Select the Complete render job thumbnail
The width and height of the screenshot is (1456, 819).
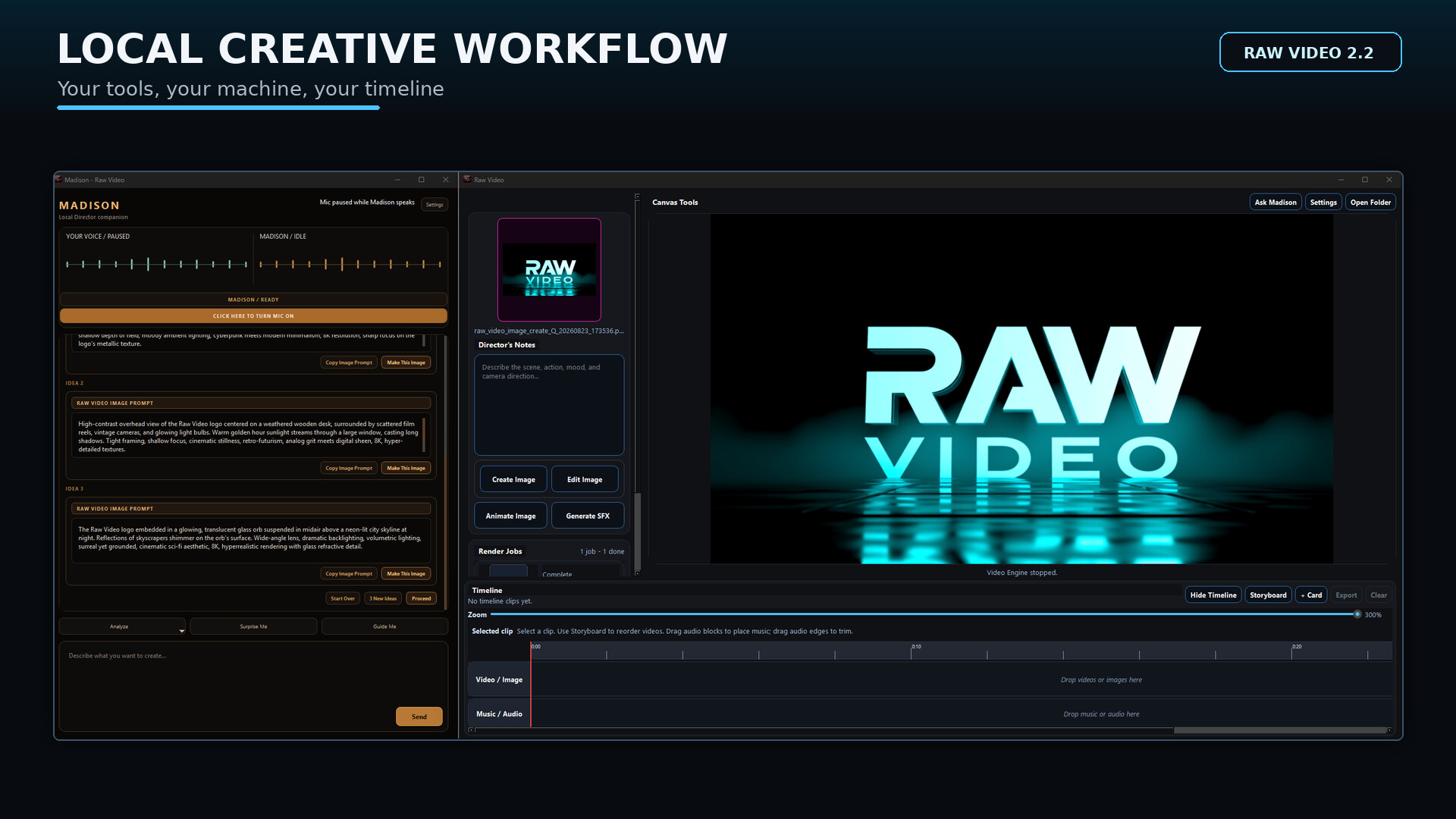coord(508,572)
